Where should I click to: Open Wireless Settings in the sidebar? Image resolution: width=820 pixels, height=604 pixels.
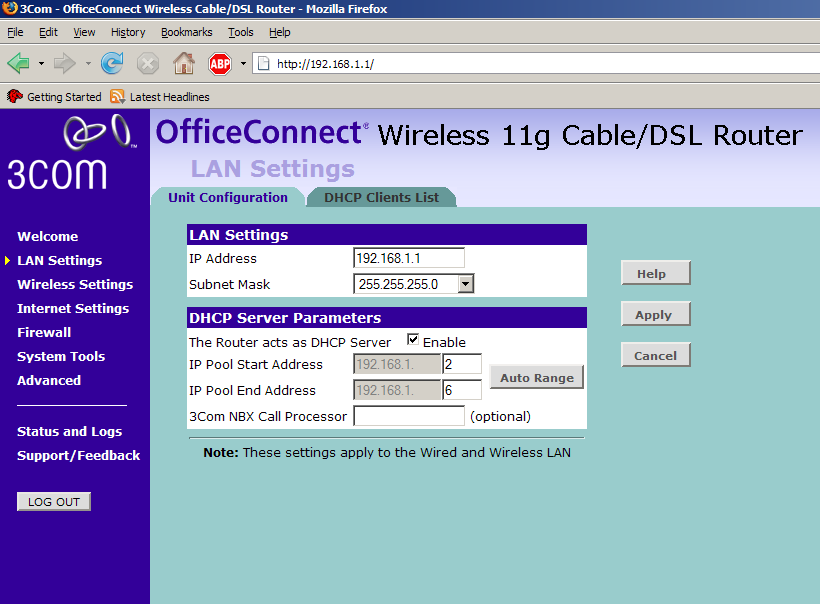coord(75,284)
